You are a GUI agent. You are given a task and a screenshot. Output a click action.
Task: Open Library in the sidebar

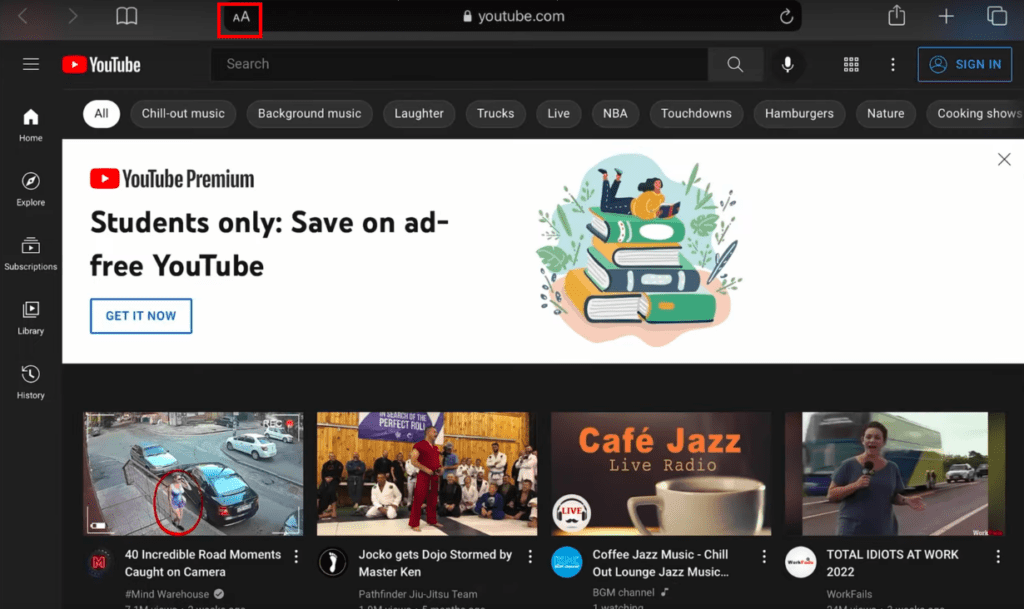tap(31, 318)
